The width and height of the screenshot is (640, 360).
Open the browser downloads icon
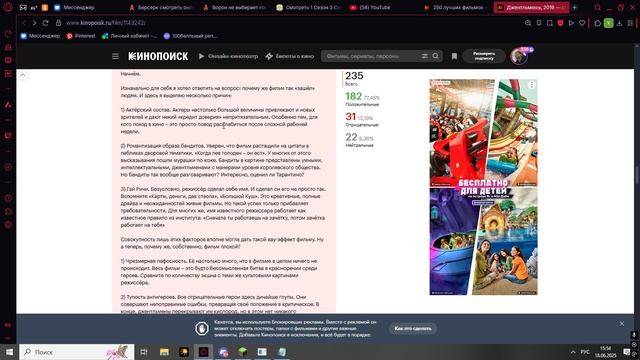pyautogui.click(x=619, y=23)
